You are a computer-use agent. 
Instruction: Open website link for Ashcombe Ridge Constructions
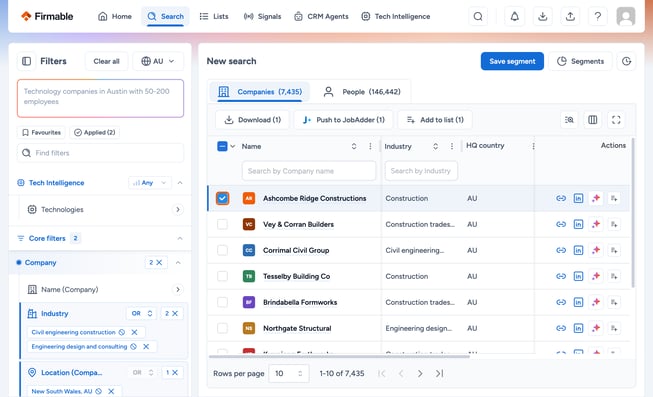pos(561,198)
